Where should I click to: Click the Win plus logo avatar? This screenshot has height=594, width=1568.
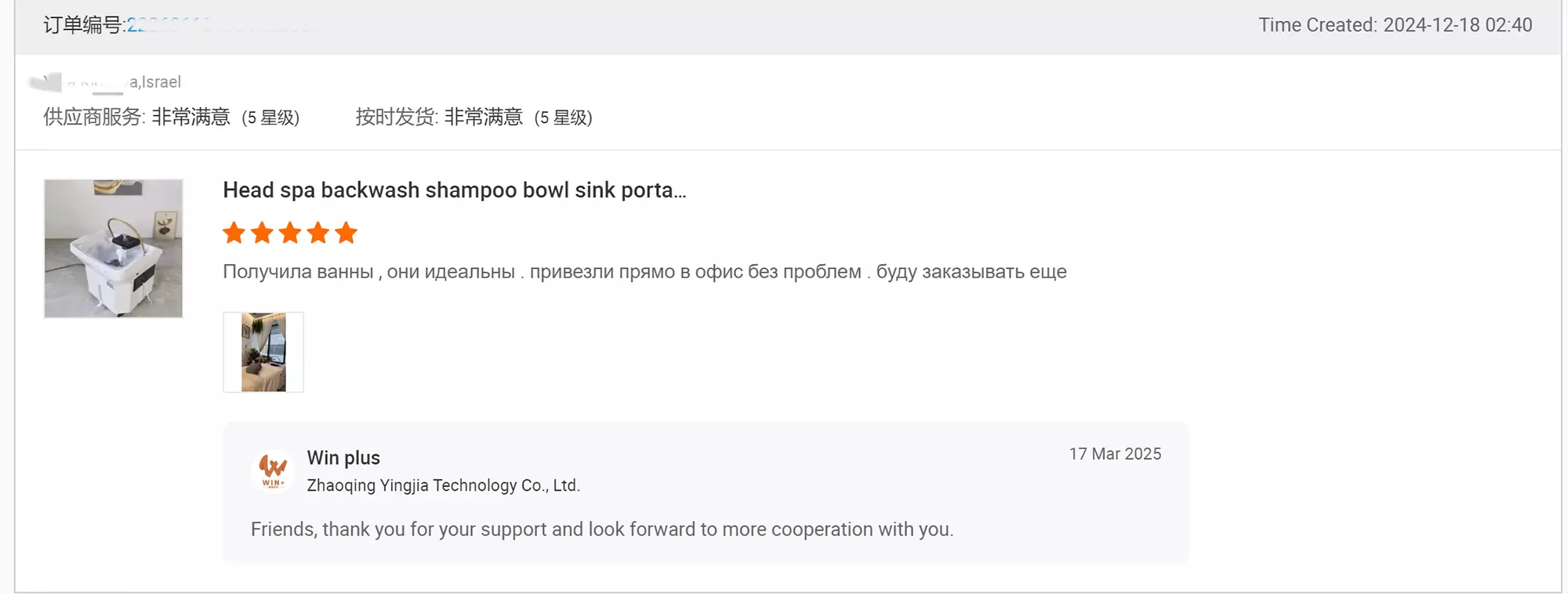pyautogui.click(x=273, y=471)
